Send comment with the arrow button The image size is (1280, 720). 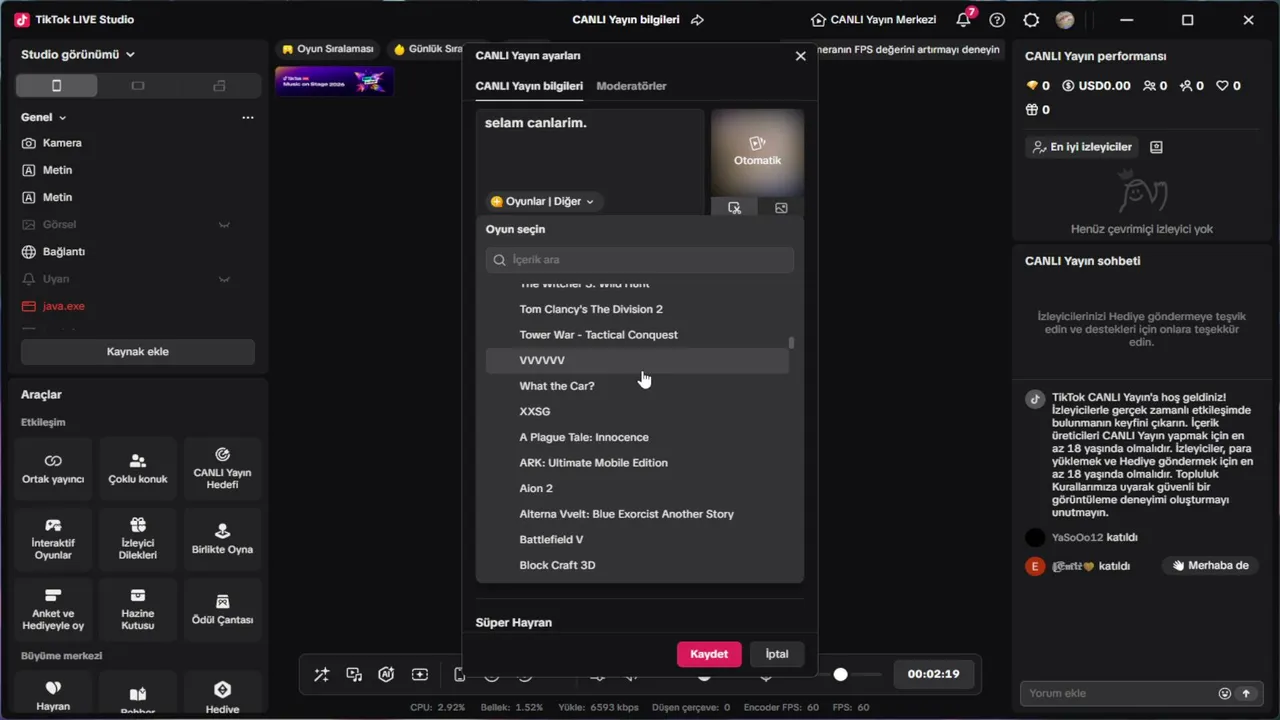[x=1246, y=693]
